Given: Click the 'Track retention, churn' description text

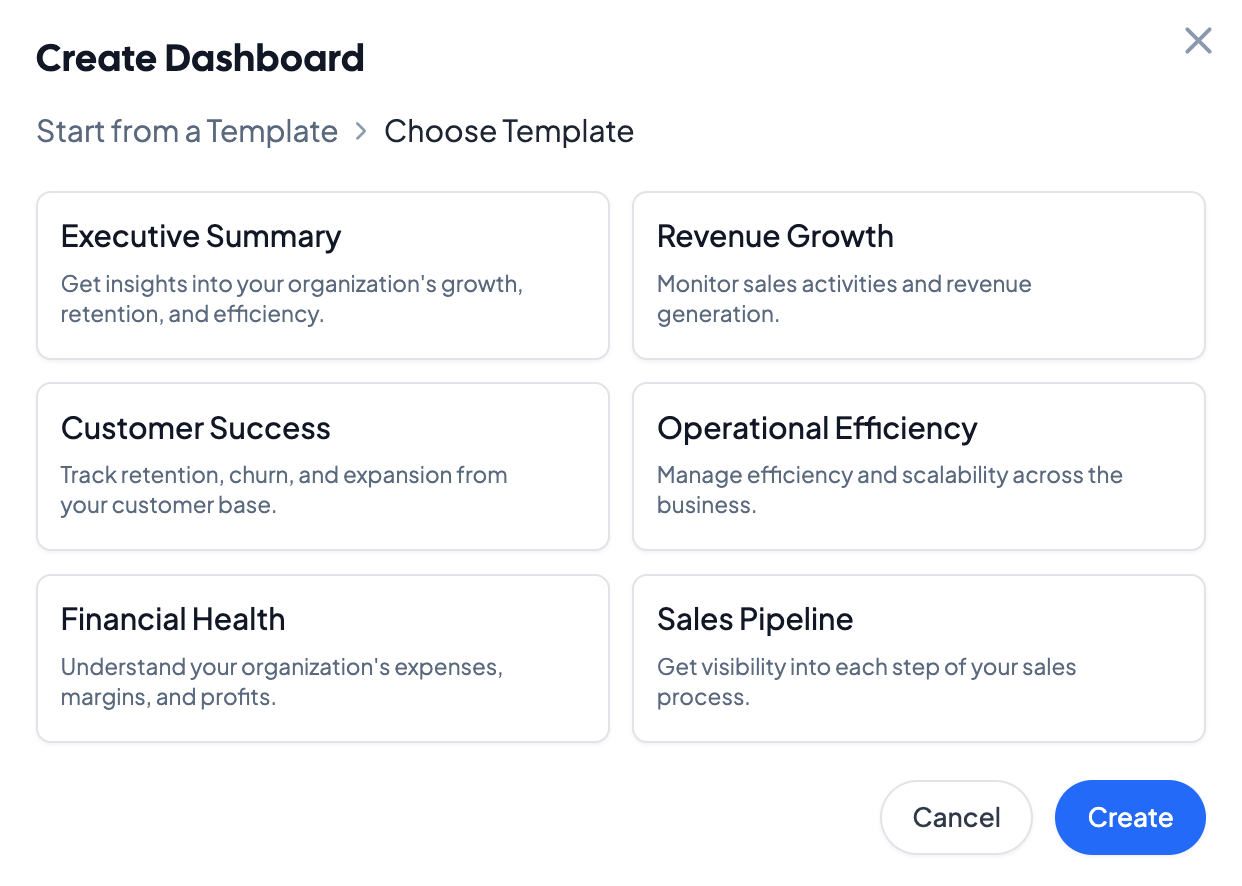Looking at the screenshot, I should 283,490.
